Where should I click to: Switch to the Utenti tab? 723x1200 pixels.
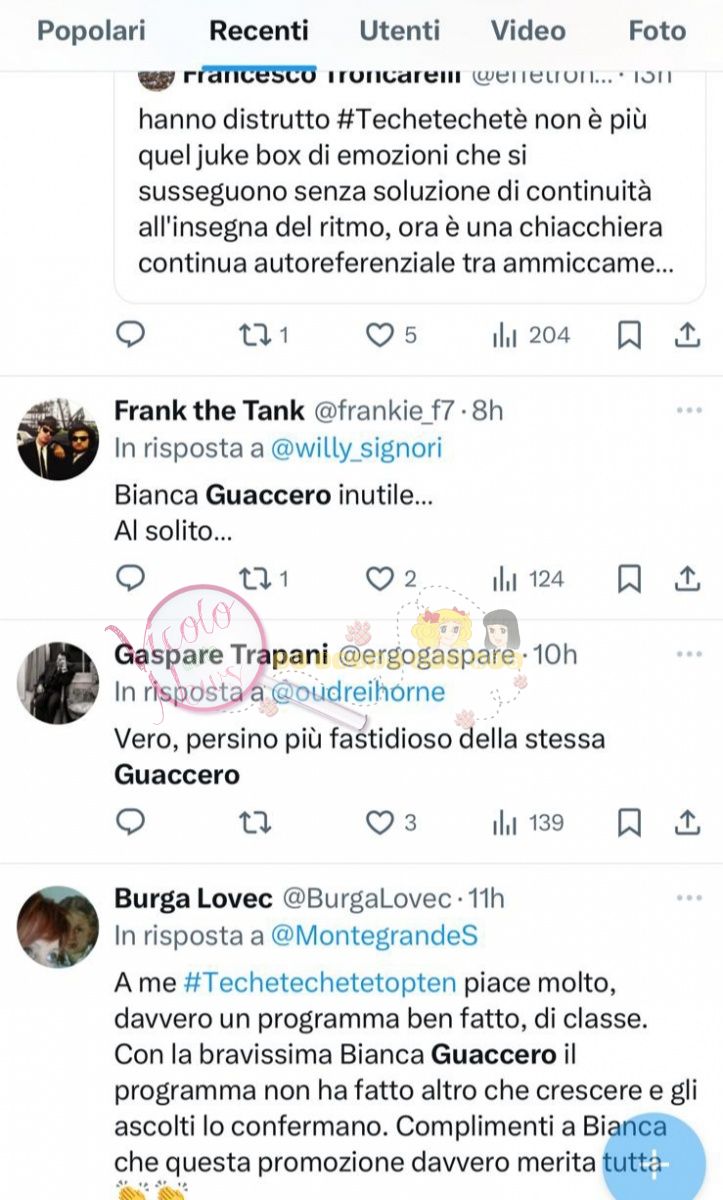coord(400,31)
